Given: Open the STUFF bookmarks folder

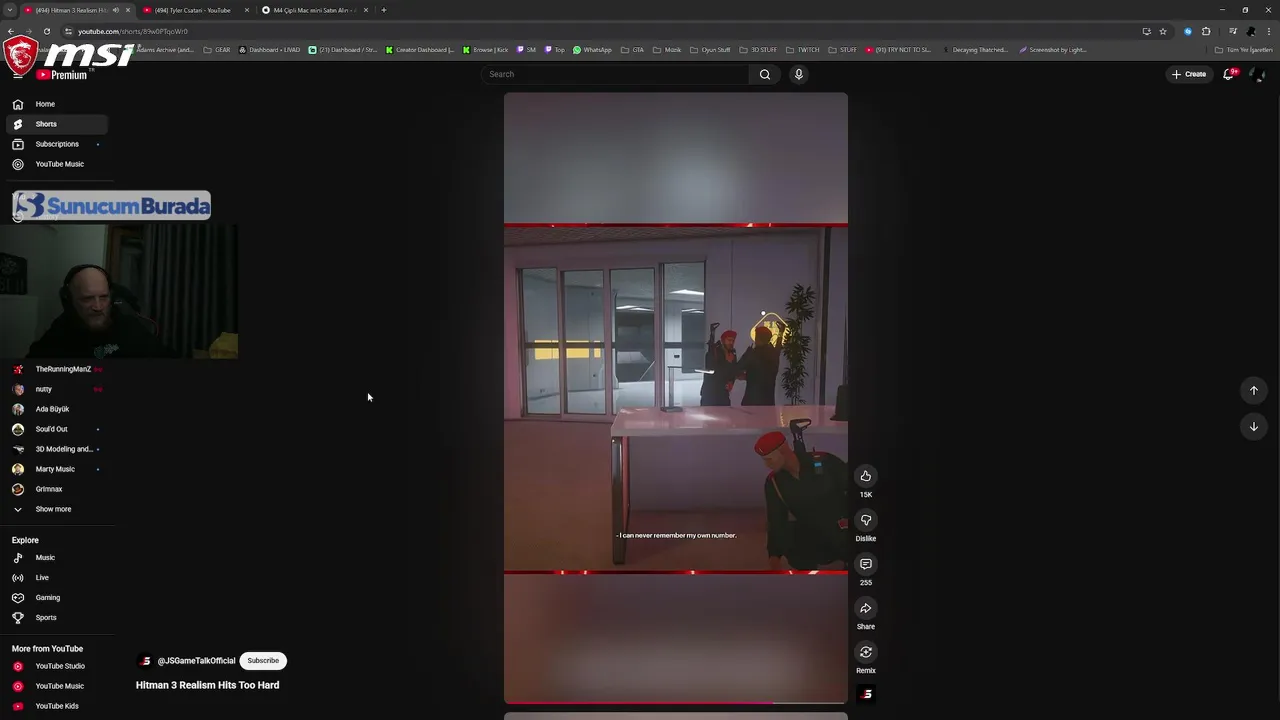Looking at the screenshot, I should [x=842, y=50].
